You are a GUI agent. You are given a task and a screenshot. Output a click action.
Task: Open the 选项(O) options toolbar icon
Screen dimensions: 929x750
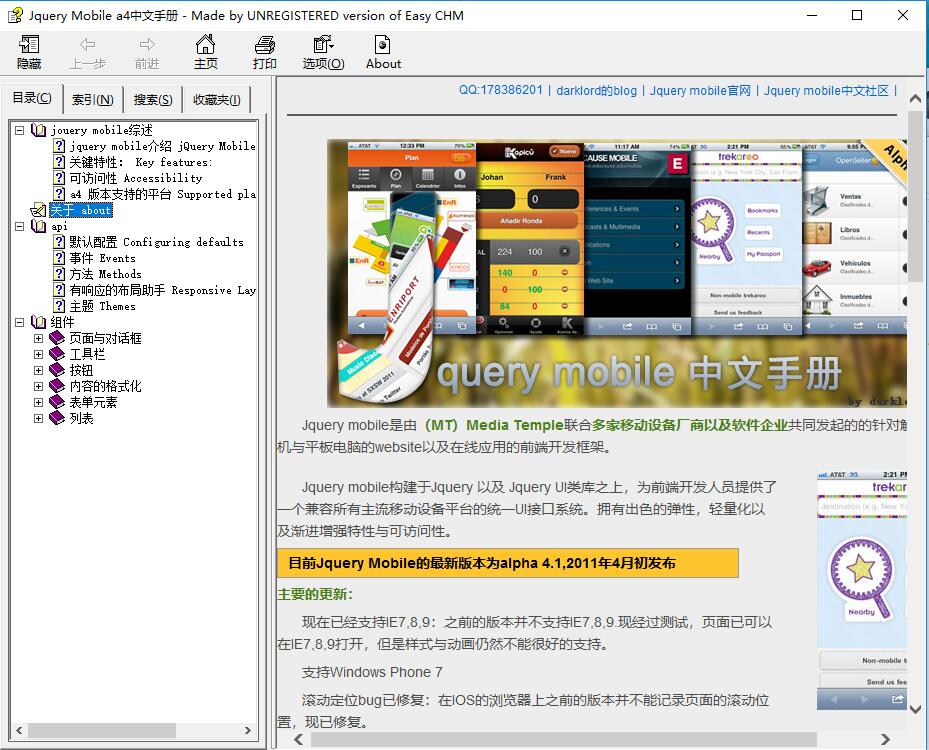coord(323,44)
